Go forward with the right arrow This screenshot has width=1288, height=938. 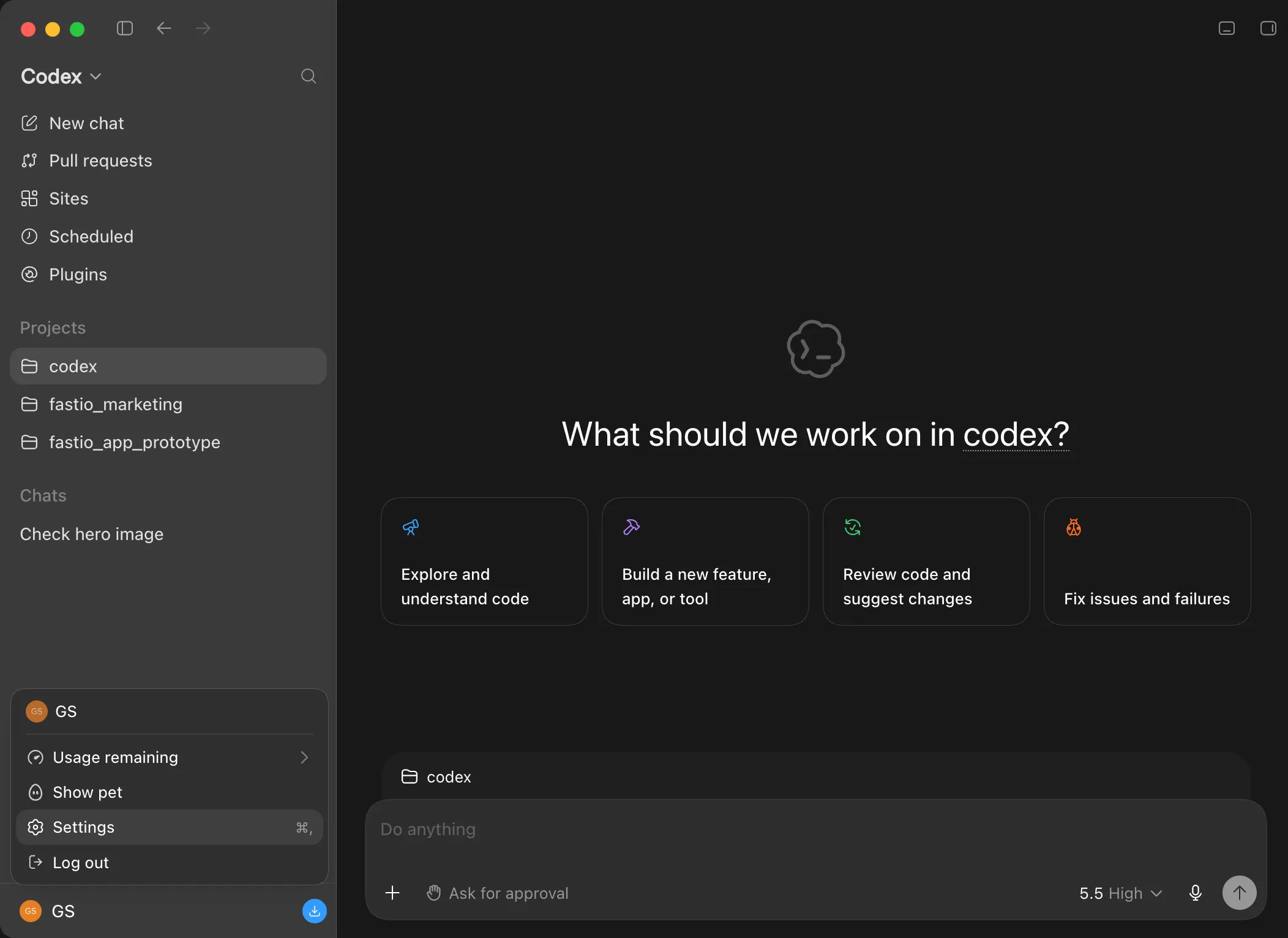pyautogui.click(x=203, y=28)
